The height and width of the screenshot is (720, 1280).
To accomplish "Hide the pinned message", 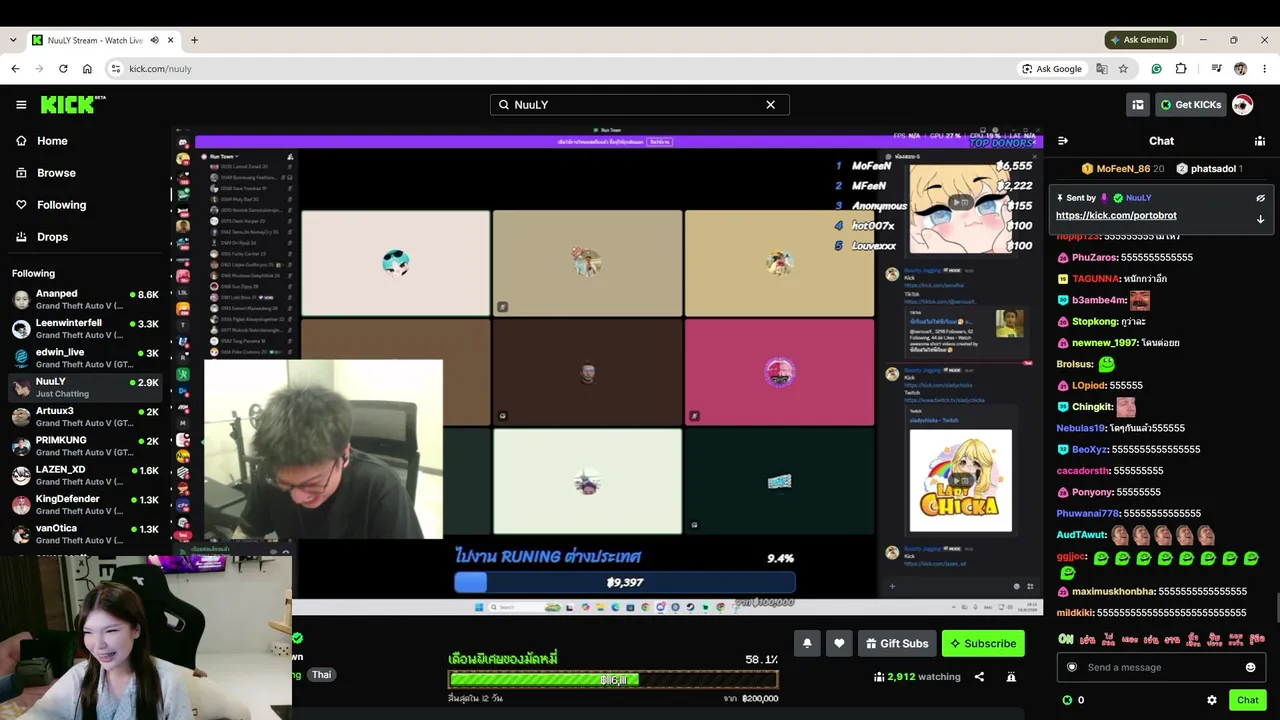I will (1261, 198).
